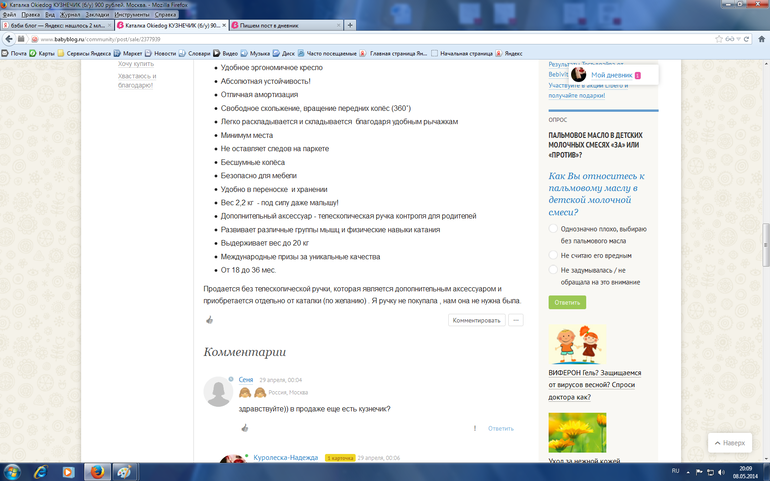
Task: Open Музыка bookmark
Action: click(255, 53)
